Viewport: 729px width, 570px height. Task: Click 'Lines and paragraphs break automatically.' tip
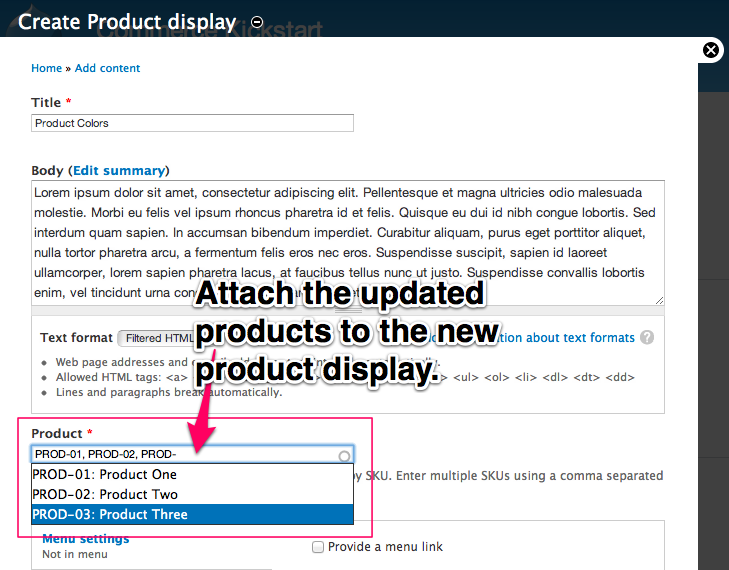coord(169,392)
